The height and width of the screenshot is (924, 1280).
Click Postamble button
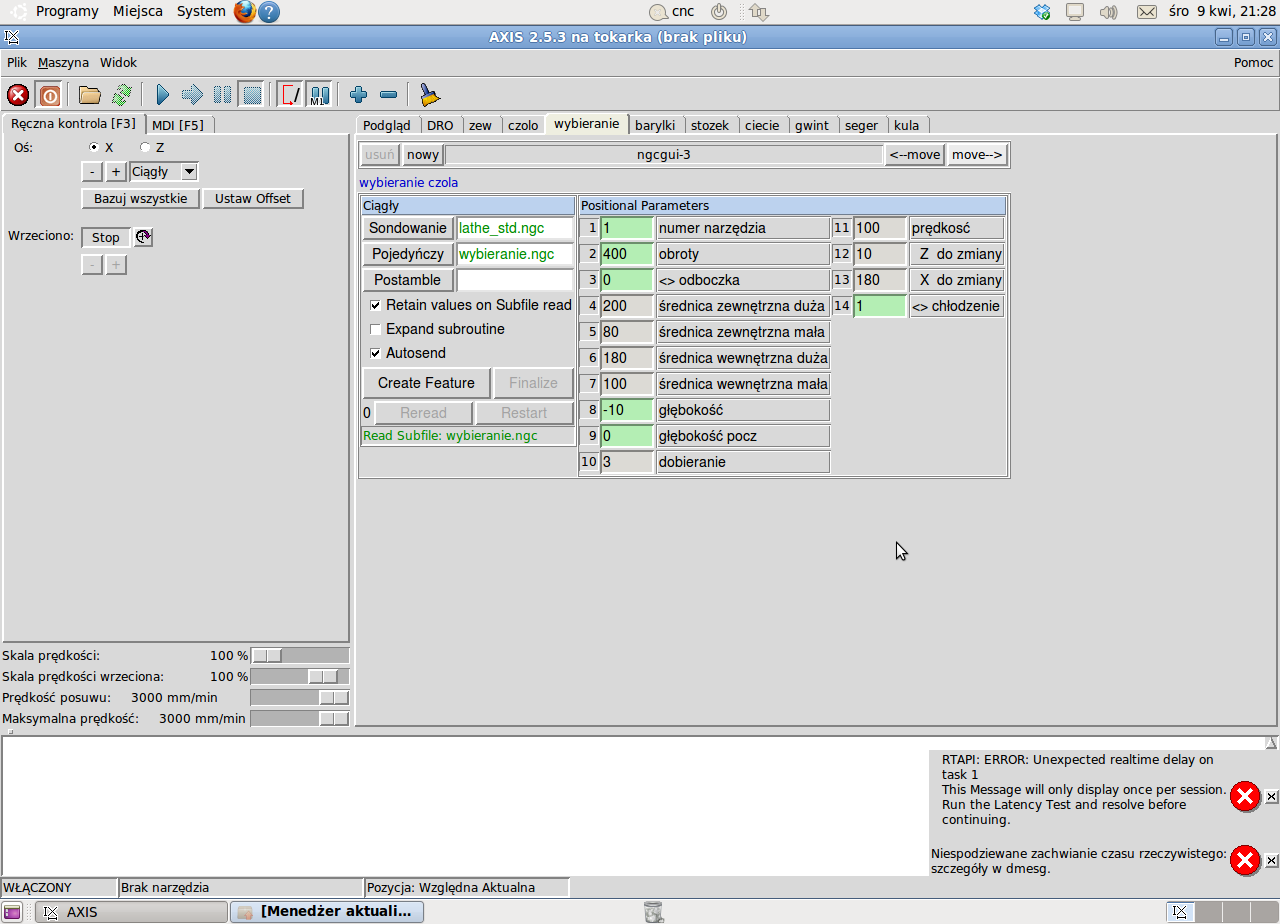click(408, 280)
